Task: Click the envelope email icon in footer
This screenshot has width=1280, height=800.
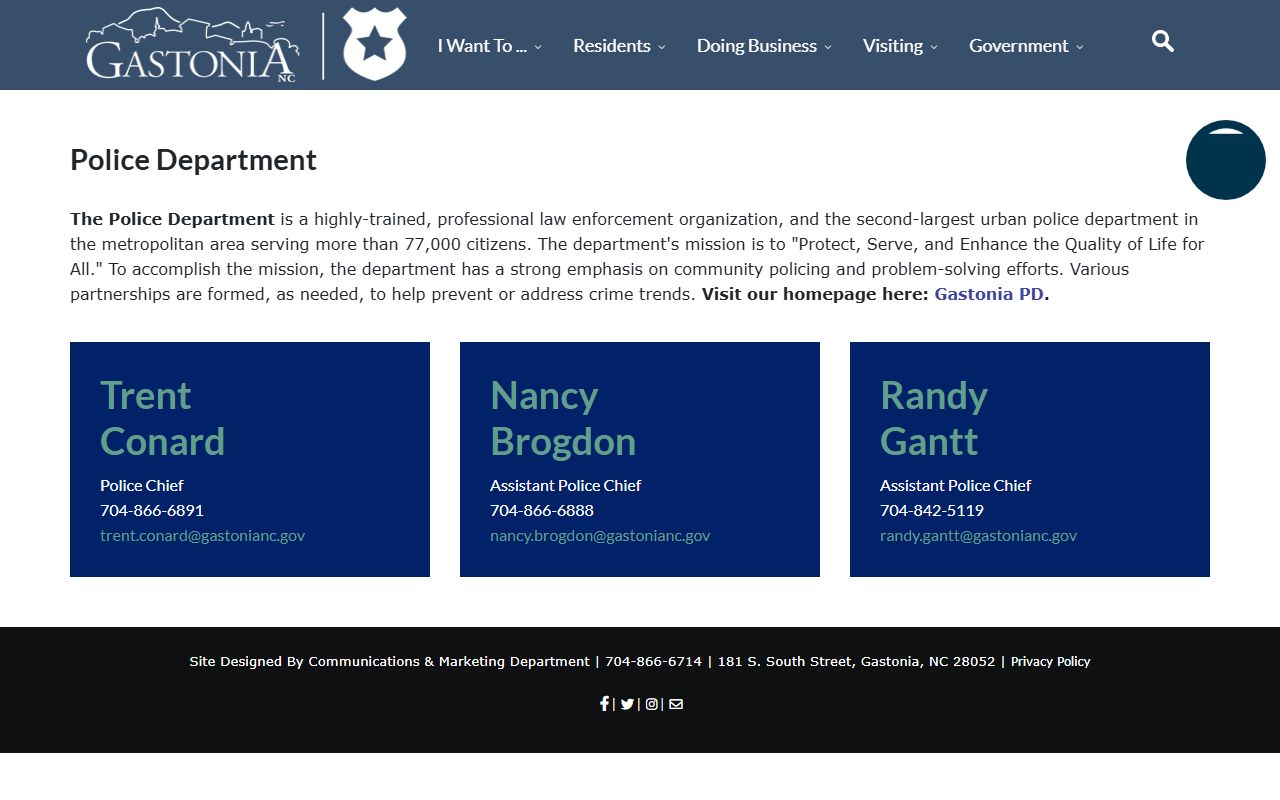Action: click(676, 704)
